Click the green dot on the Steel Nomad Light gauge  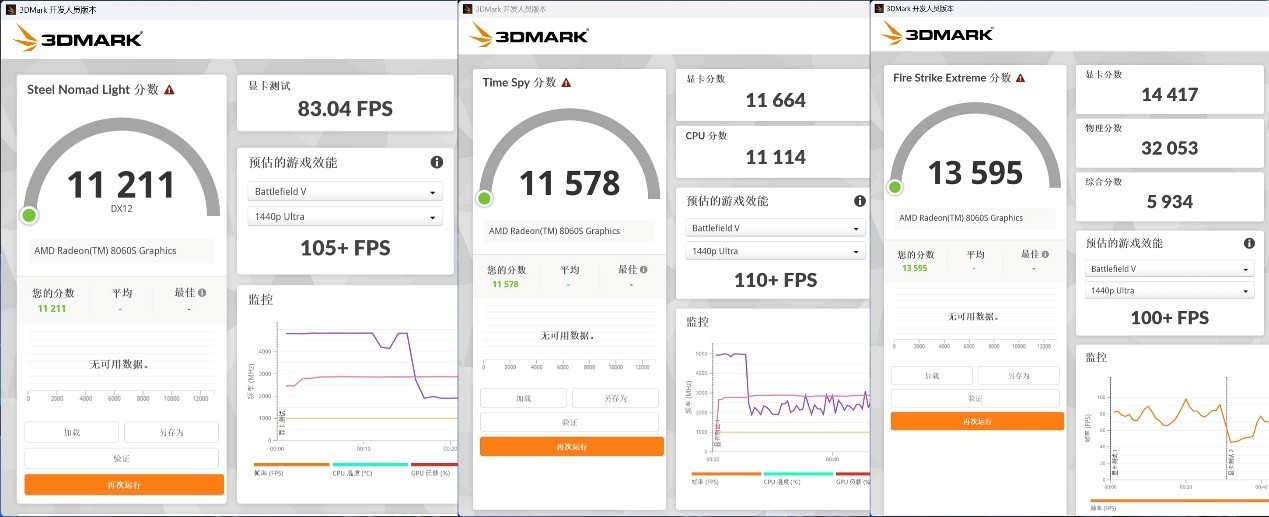click(30, 215)
